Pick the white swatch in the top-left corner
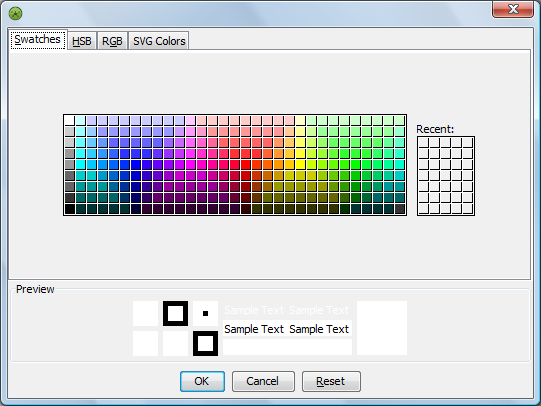 point(69,120)
